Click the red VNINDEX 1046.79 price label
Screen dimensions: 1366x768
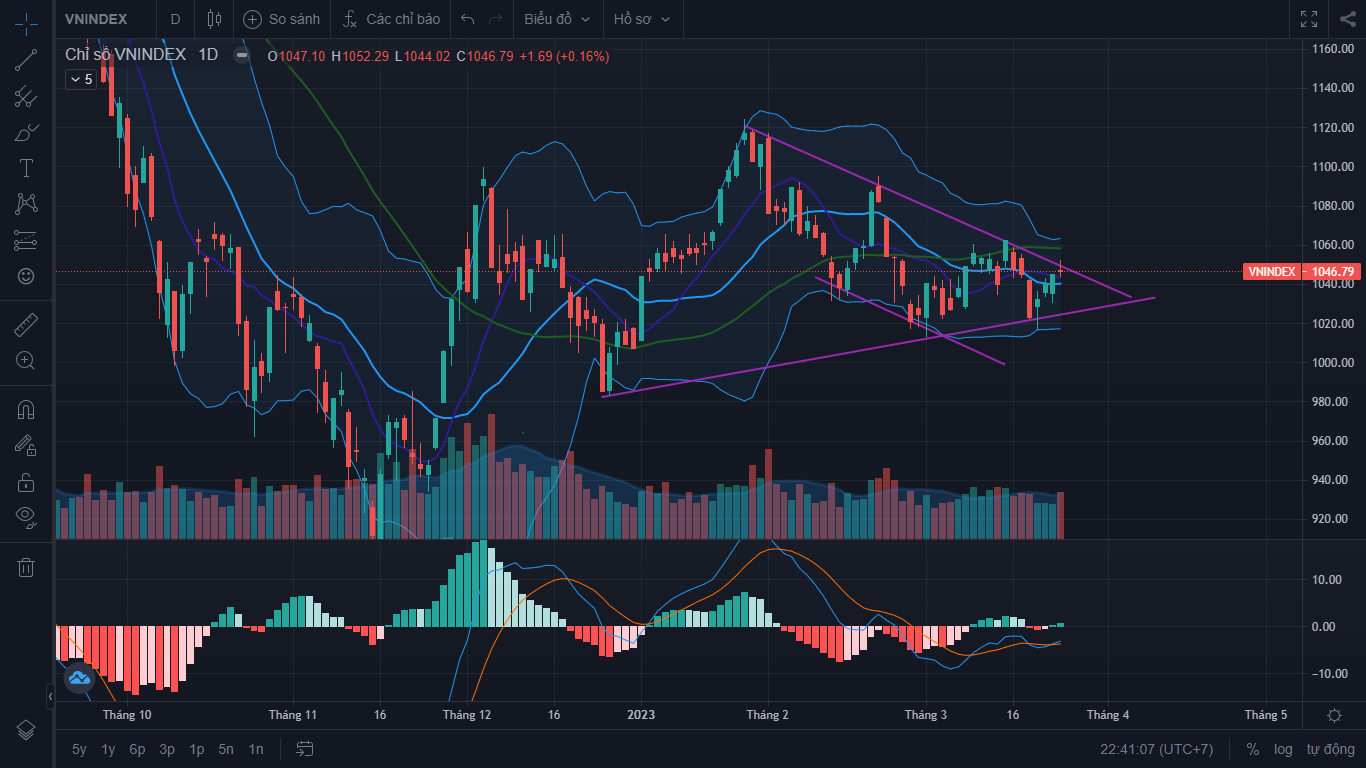tap(1302, 271)
